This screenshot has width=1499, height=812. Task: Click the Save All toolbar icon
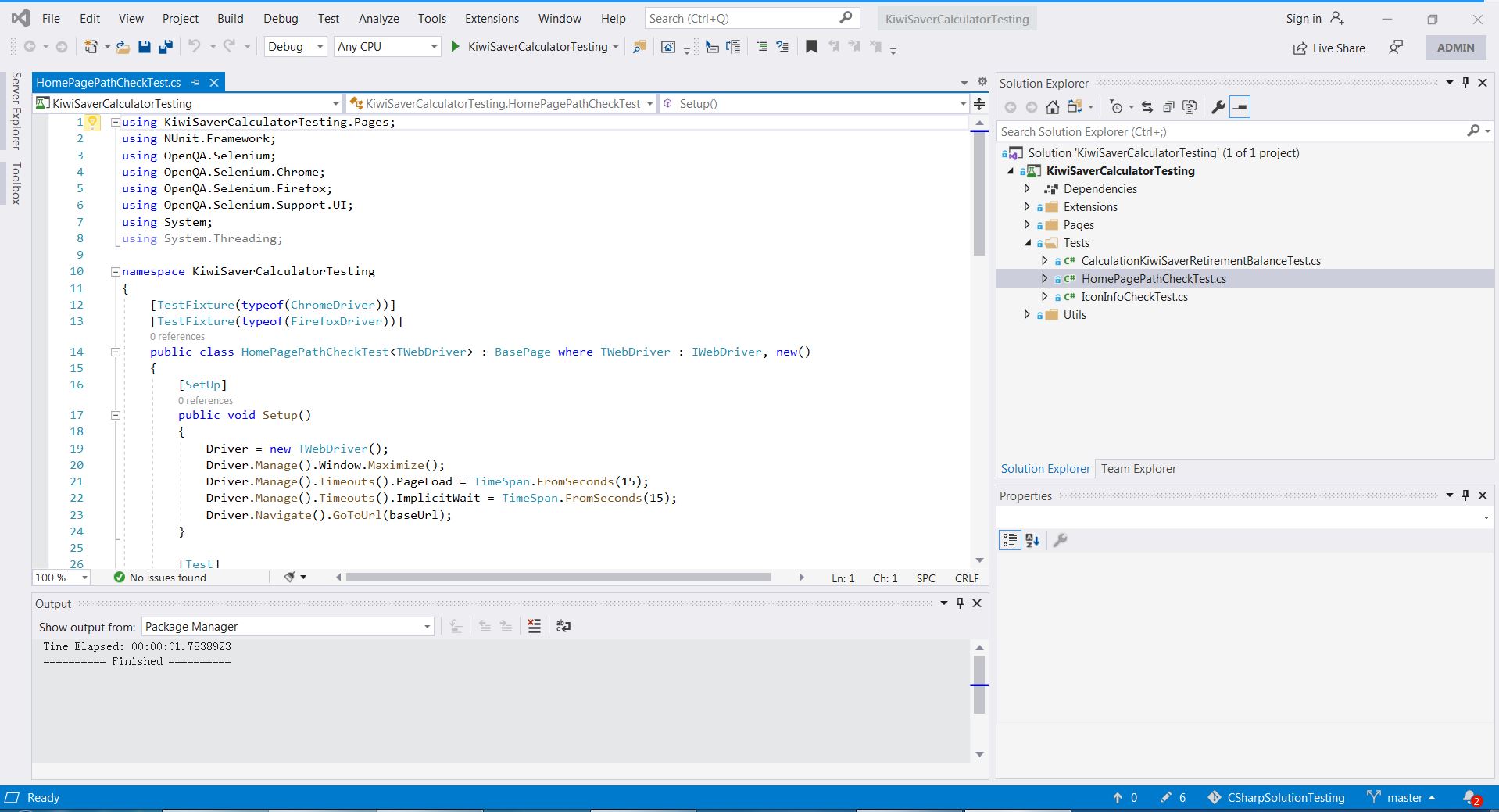click(165, 47)
